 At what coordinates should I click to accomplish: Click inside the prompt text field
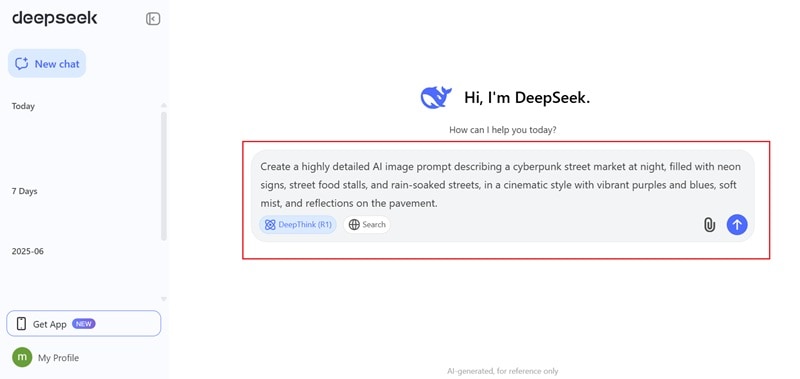501,185
